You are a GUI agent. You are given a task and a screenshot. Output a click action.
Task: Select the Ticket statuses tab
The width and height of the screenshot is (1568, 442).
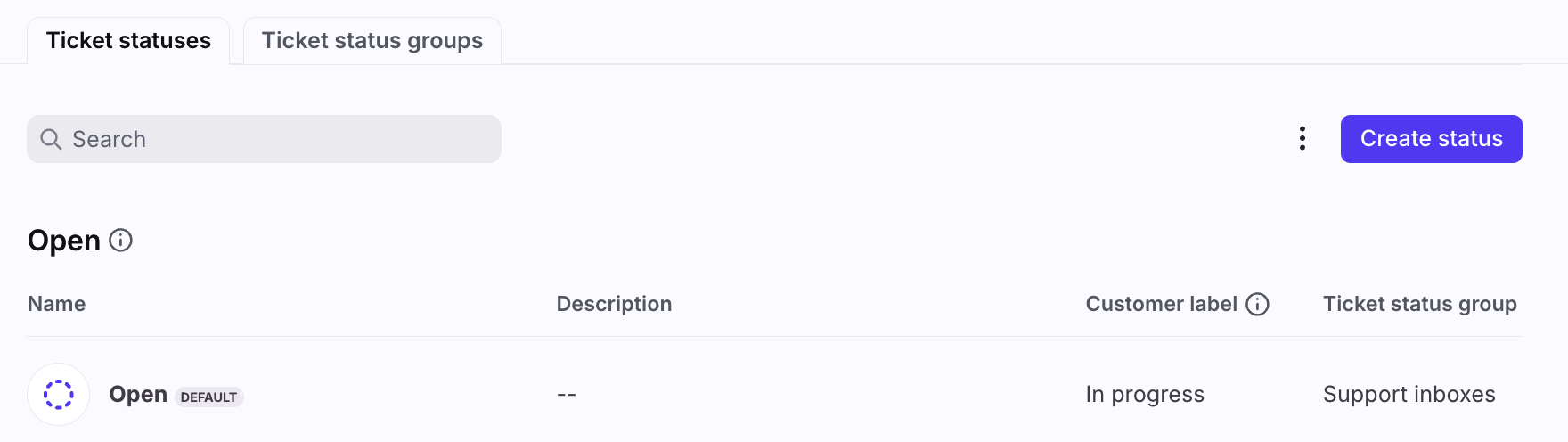(128, 41)
